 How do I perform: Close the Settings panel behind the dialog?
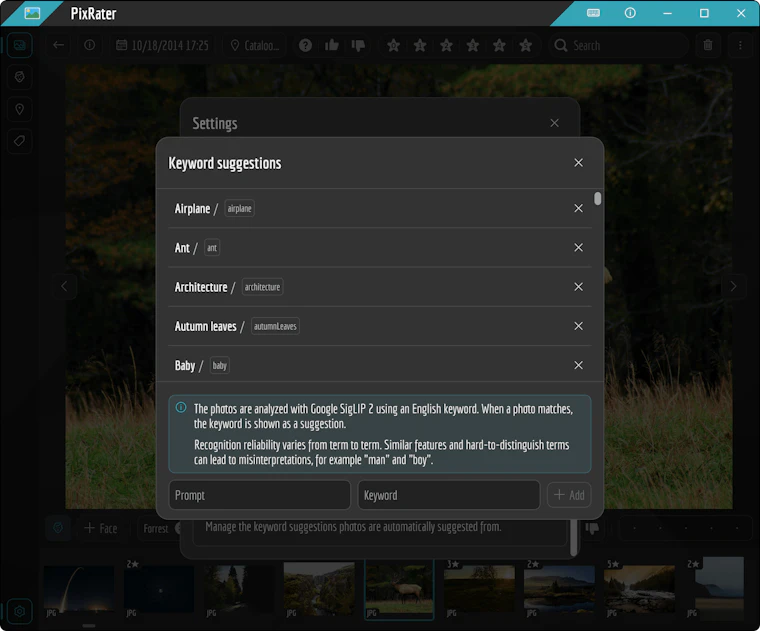[x=554, y=123]
